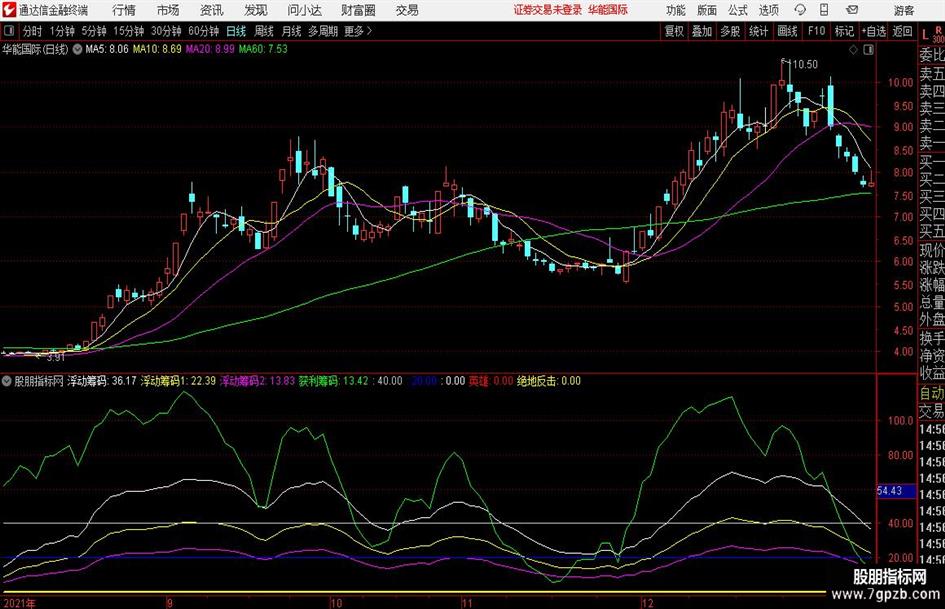
Task: Open the 选项 menu
Action: point(768,10)
